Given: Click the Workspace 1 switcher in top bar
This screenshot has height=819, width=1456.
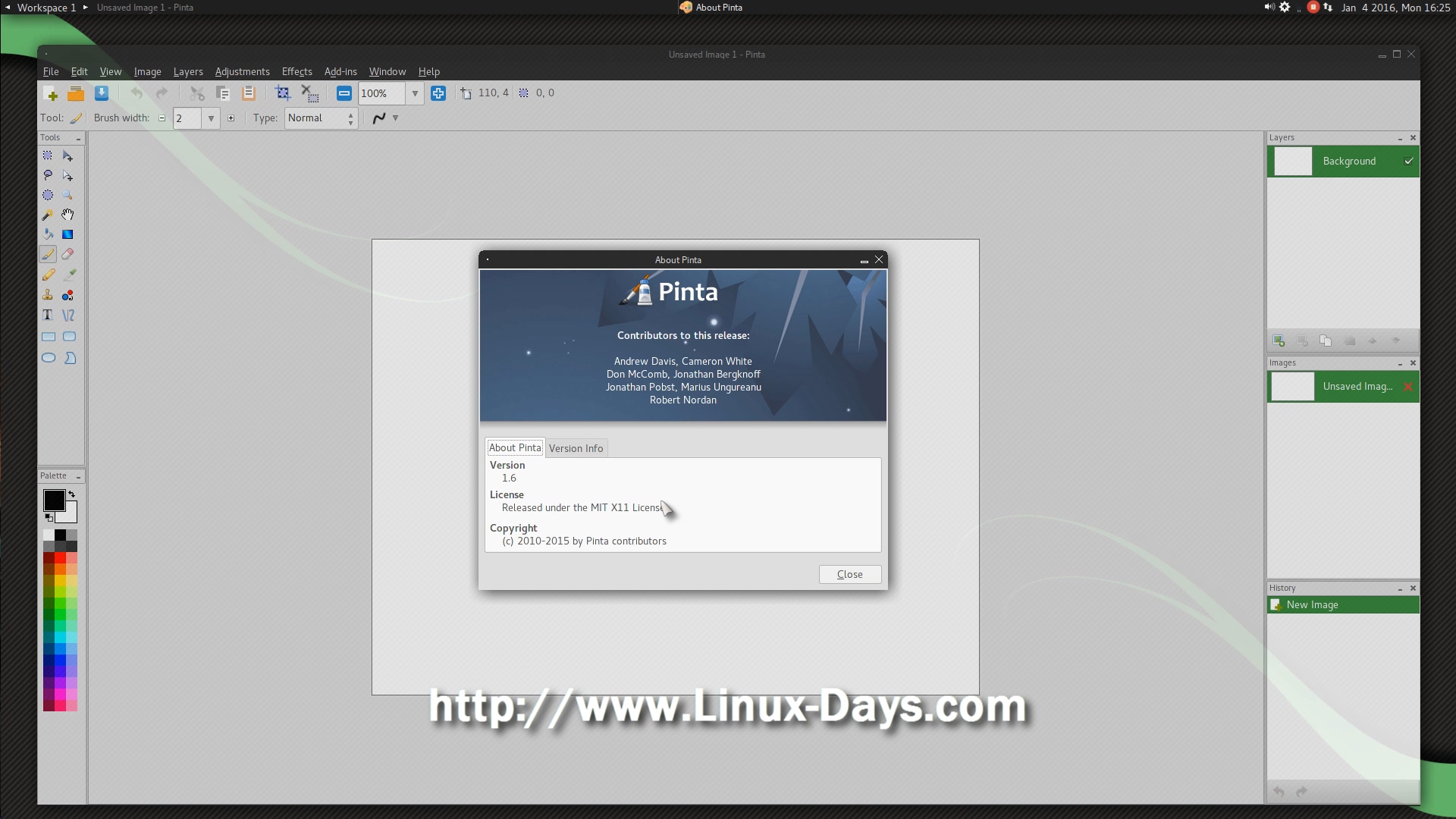Looking at the screenshot, I should [46, 8].
